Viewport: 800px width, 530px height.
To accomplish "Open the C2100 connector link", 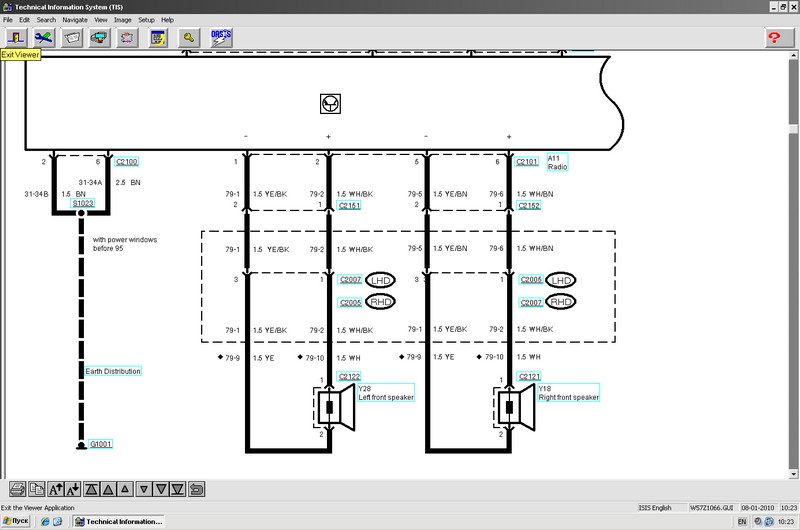I will (x=127, y=161).
